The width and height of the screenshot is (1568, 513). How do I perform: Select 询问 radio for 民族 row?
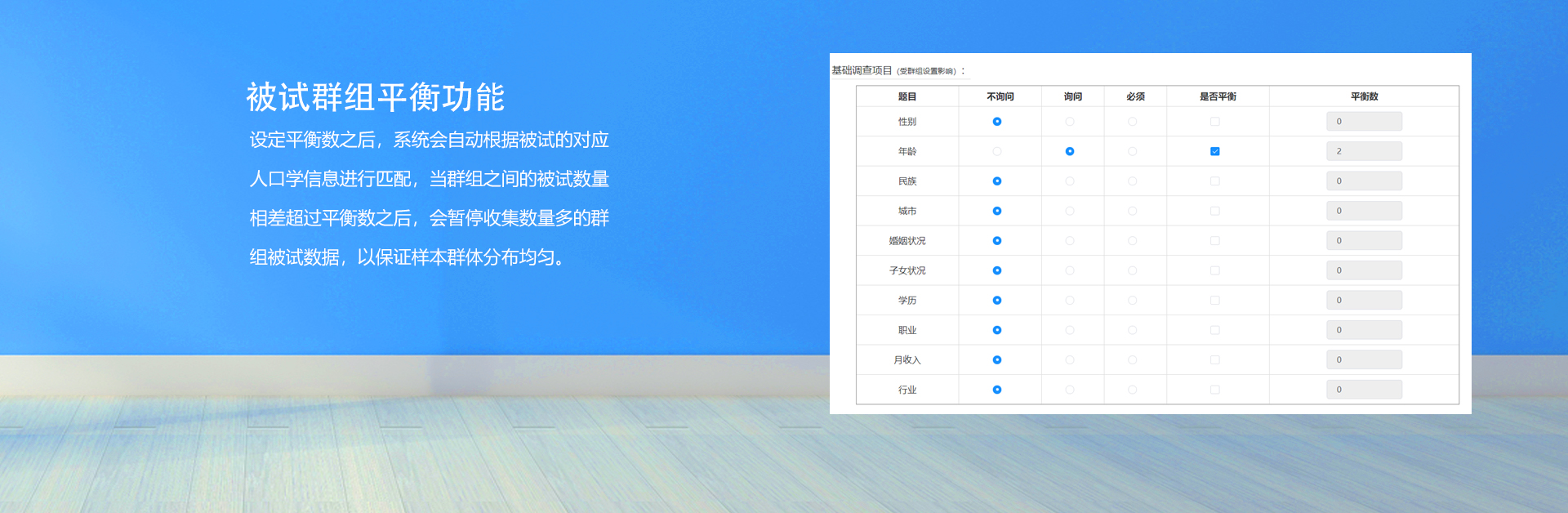coord(1070,181)
